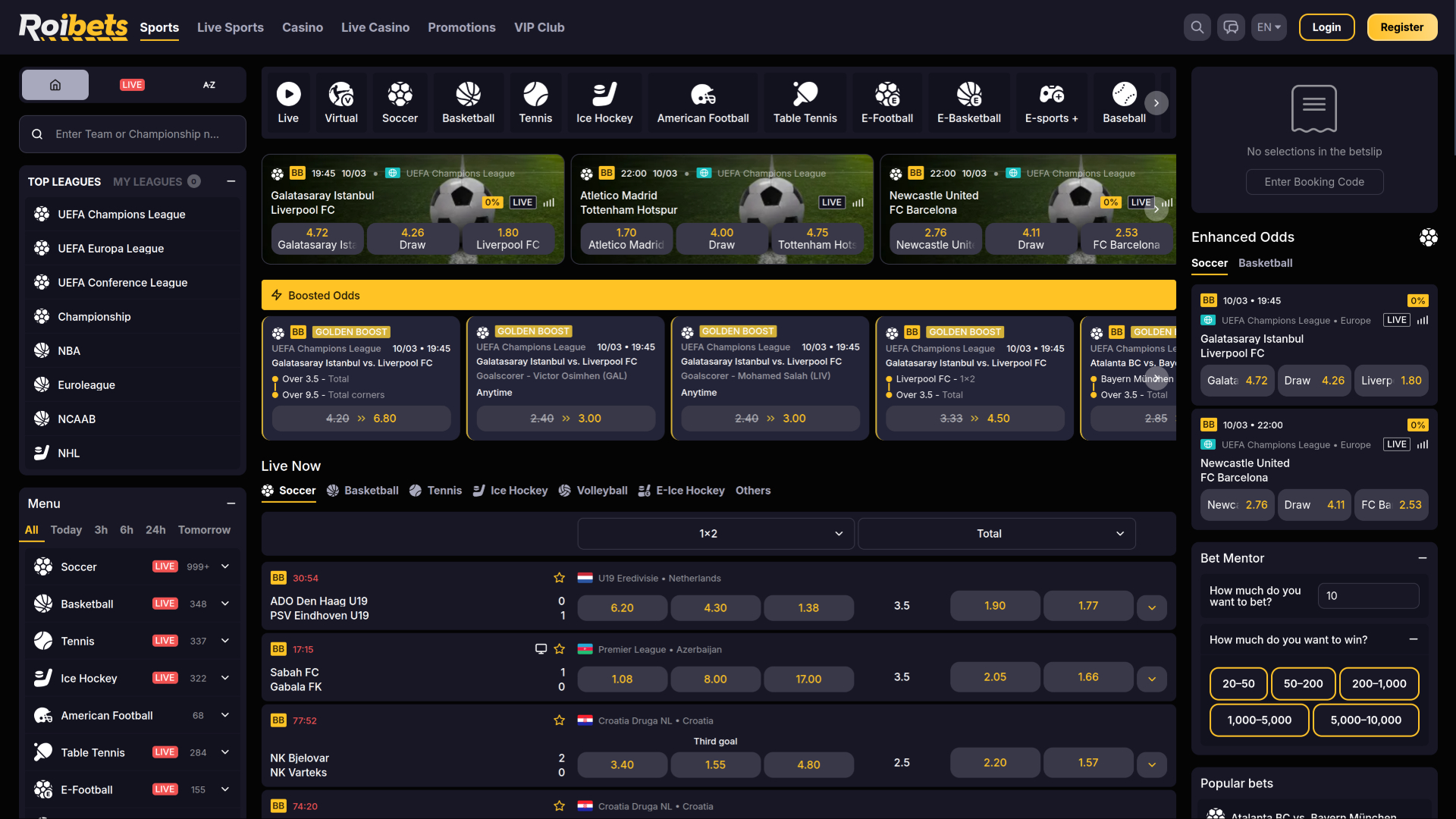Click the home icon in the left sidebar
The height and width of the screenshot is (819, 1456).
55,84
